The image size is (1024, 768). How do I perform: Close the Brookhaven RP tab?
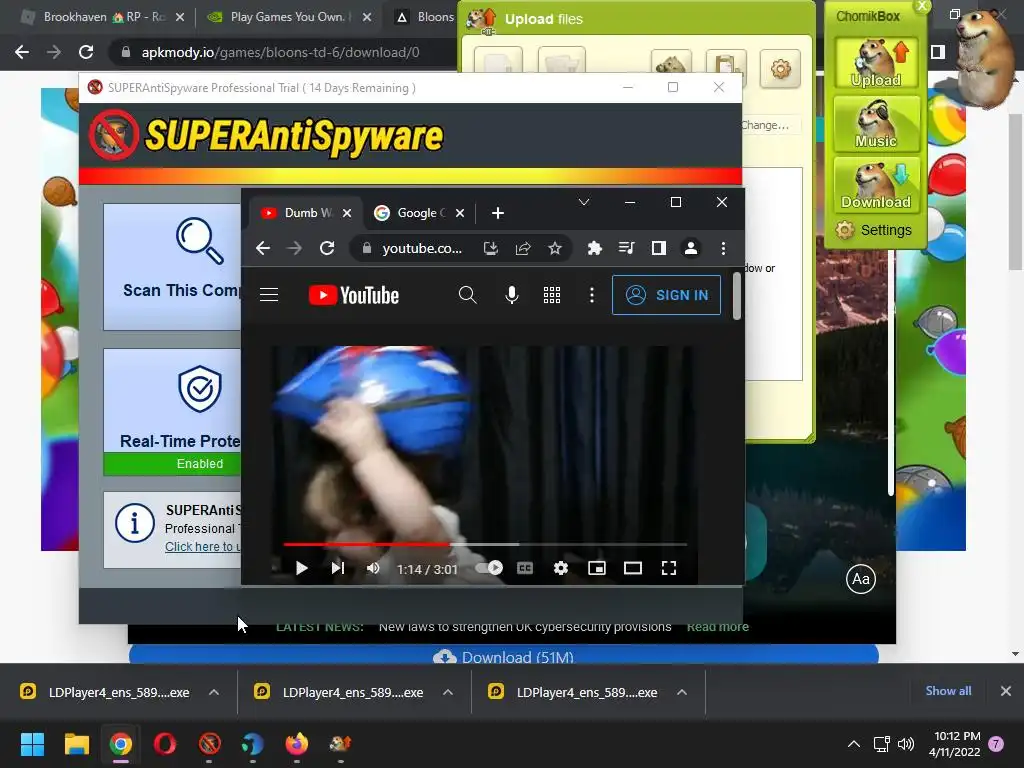(x=180, y=17)
